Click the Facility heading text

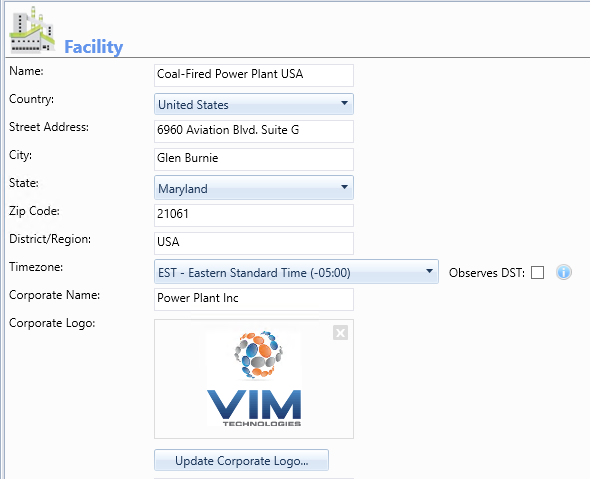(93, 47)
